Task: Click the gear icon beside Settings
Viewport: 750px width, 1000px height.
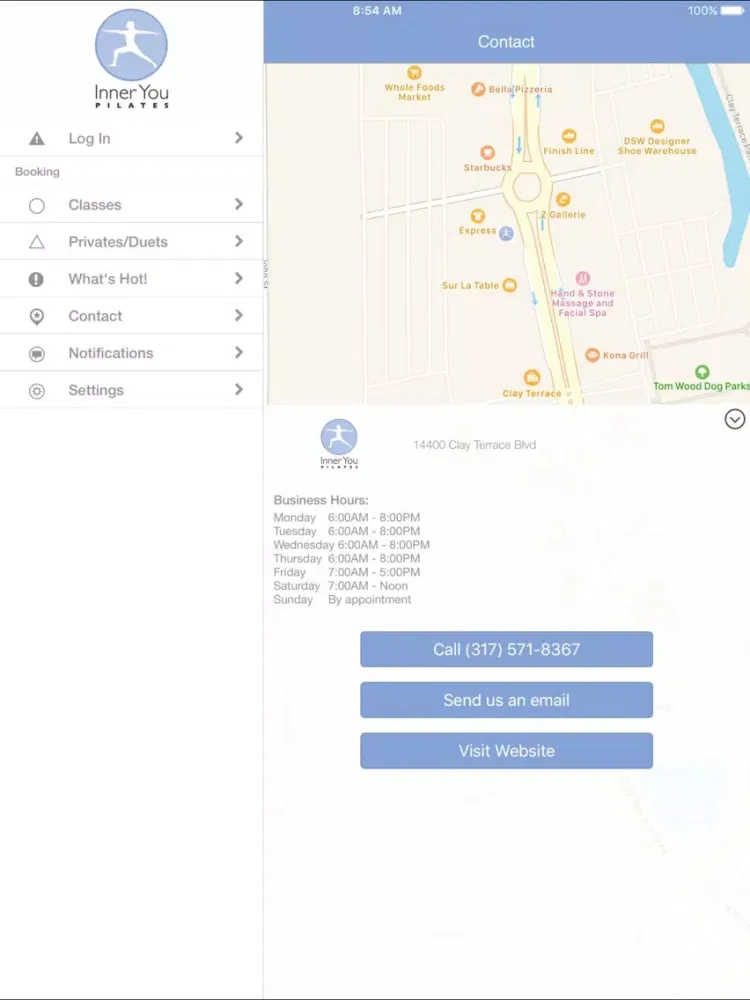Action: 37,391
